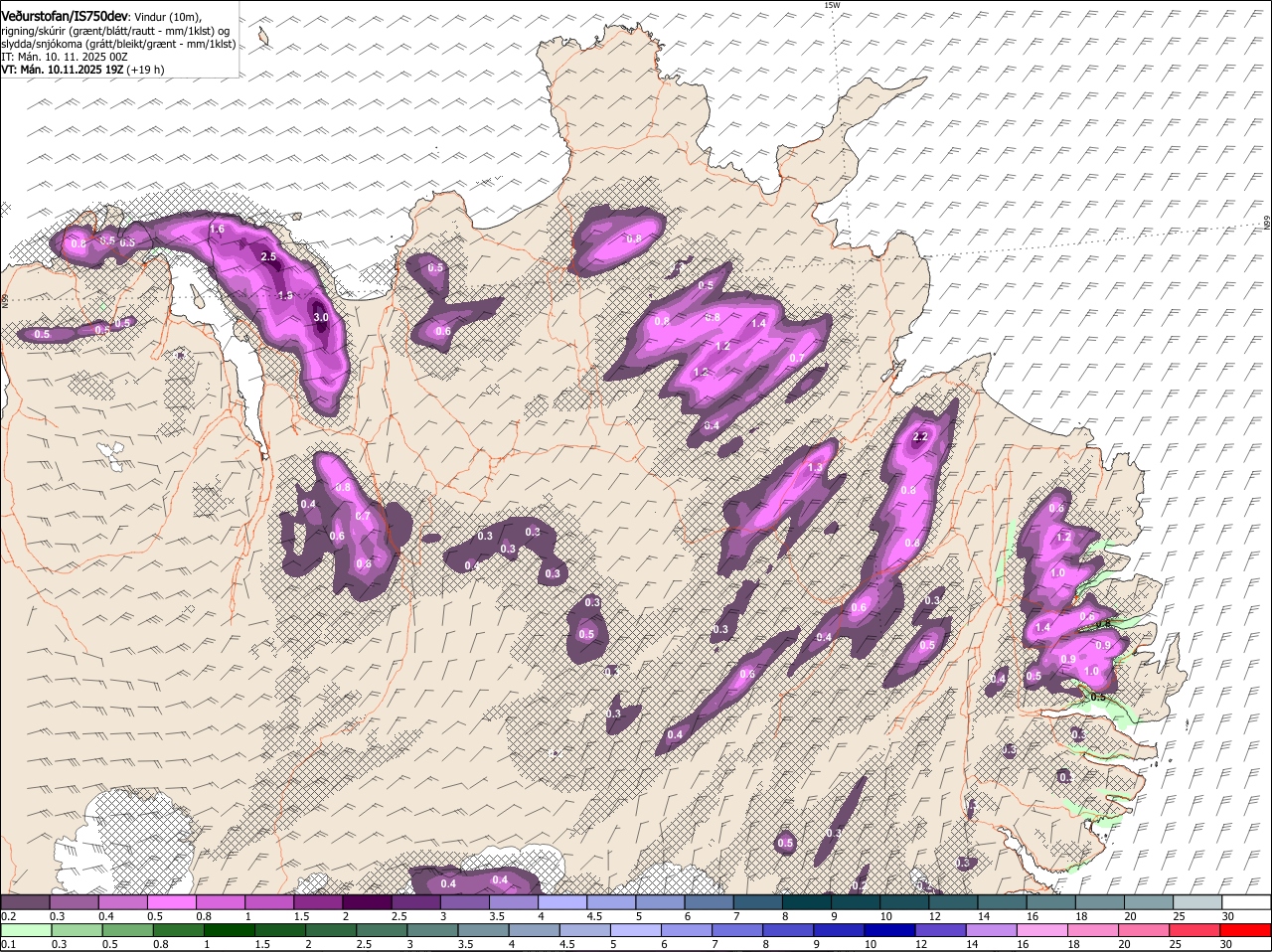The width and height of the screenshot is (1272, 952).
Task: Select the white swatch at 30 in upper legend
Action: point(1246,901)
